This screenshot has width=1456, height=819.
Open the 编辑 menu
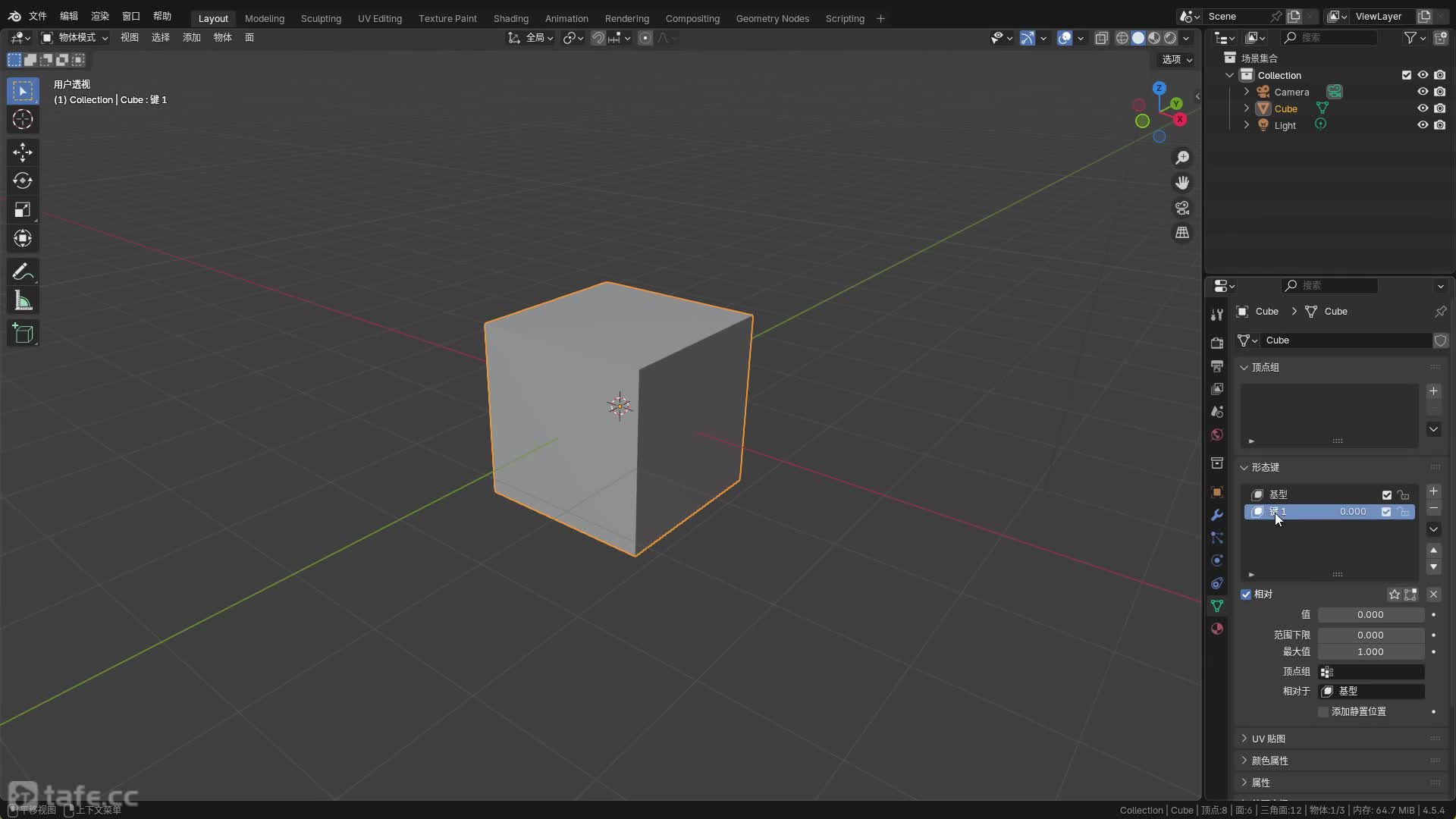tap(69, 16)
